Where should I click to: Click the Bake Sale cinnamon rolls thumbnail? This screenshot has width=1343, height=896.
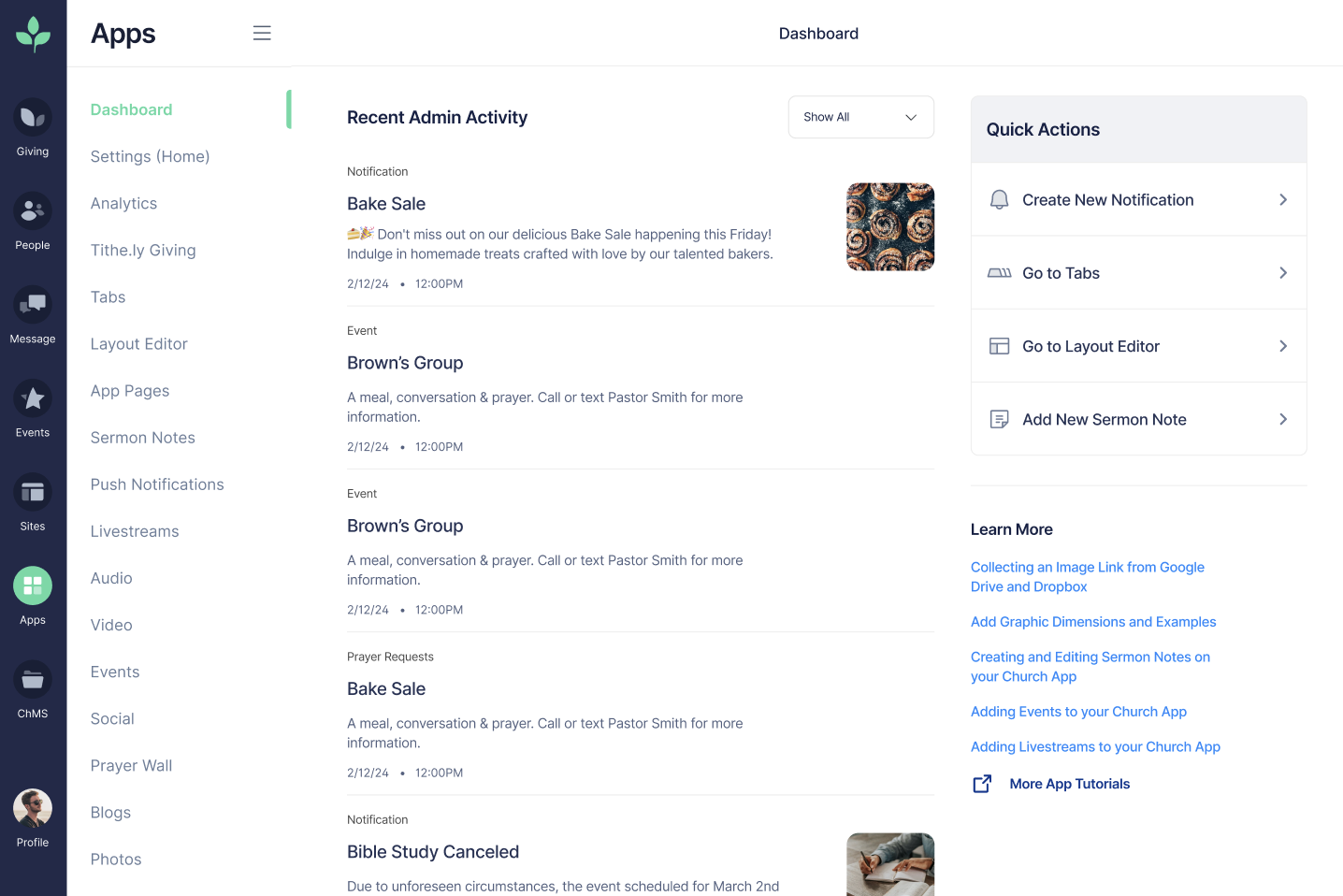(x=889, y=227)
